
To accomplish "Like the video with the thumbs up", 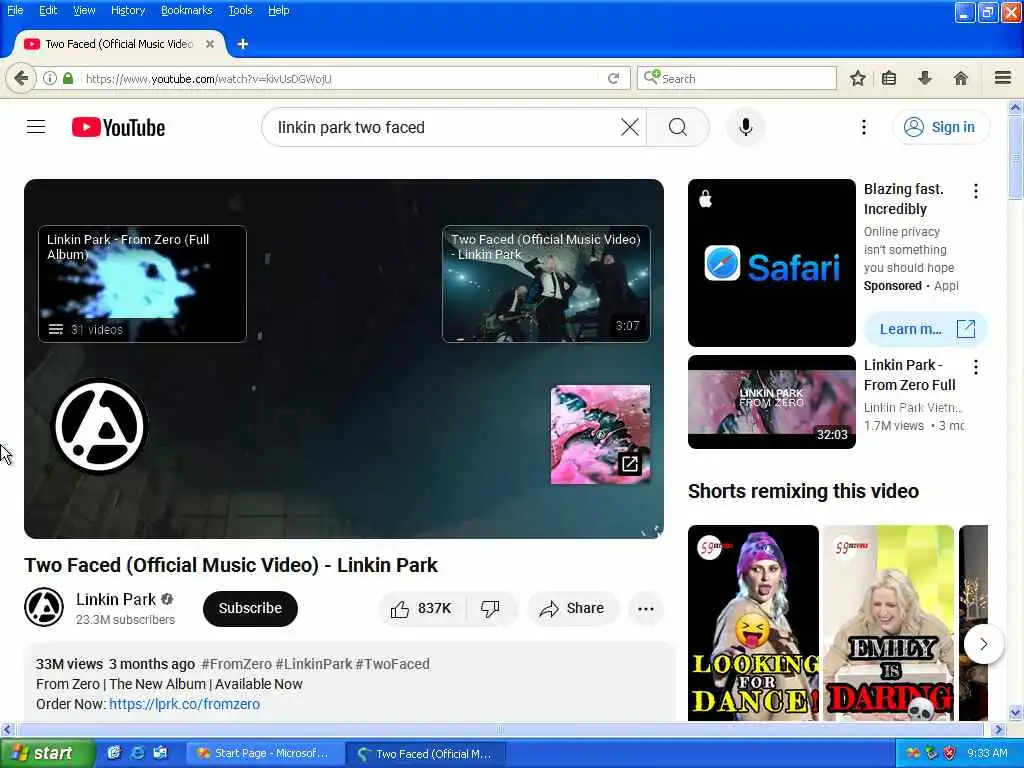I will pyautogui.click(x=421, y=608).
